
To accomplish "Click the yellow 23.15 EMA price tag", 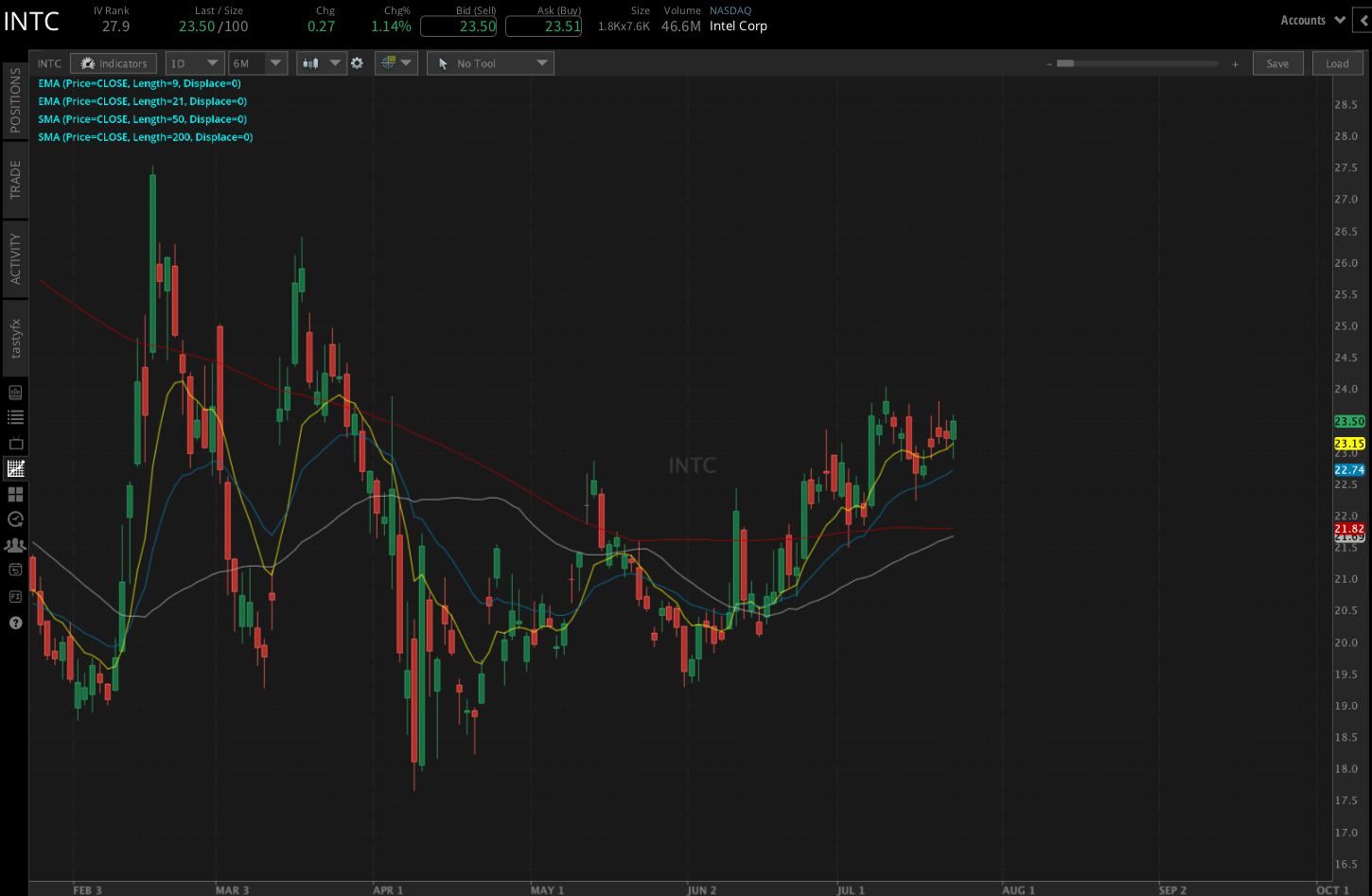I will (1349, 444).
